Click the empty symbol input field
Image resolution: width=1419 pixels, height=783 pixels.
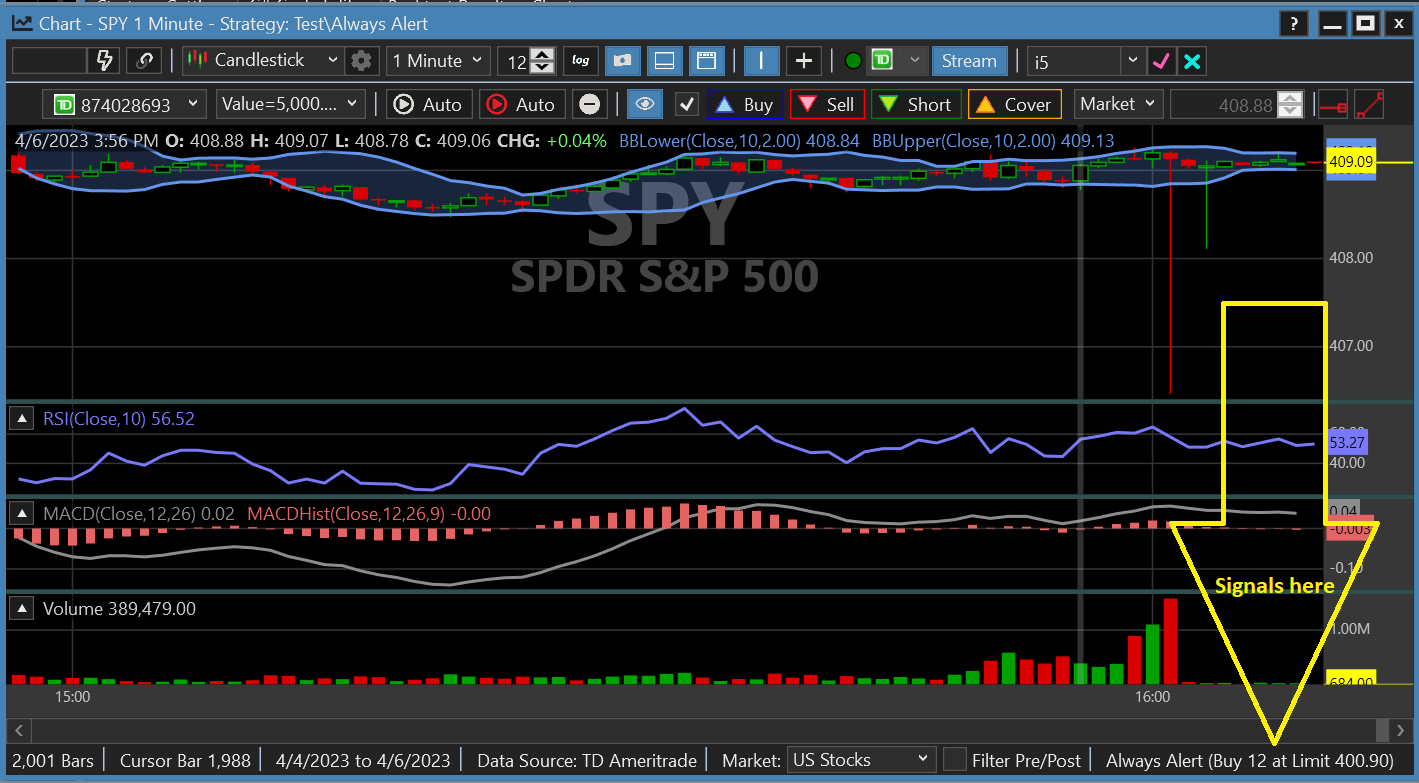[x=49, y=60]
